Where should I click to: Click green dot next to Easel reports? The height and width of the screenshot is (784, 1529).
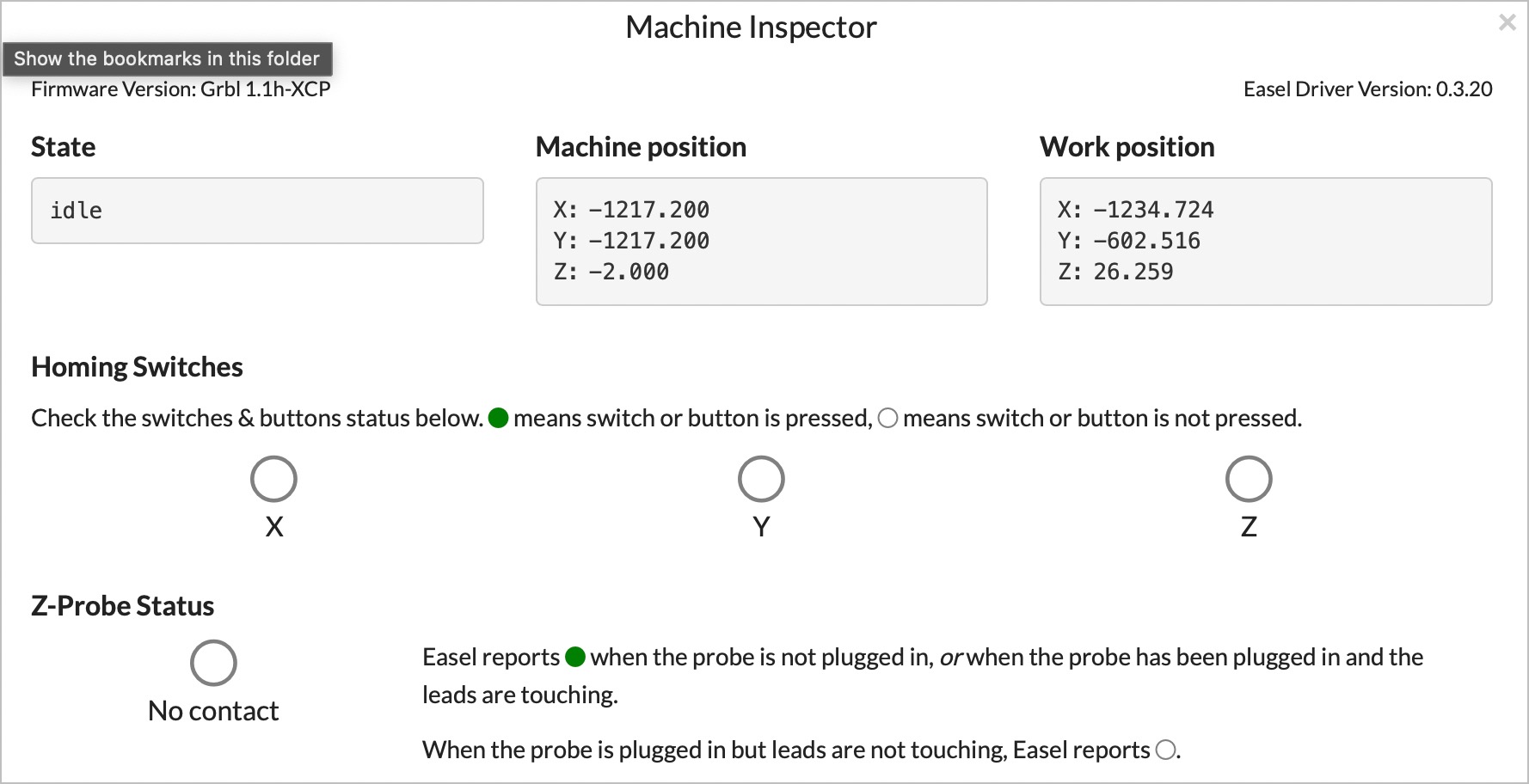click(575, 658)
